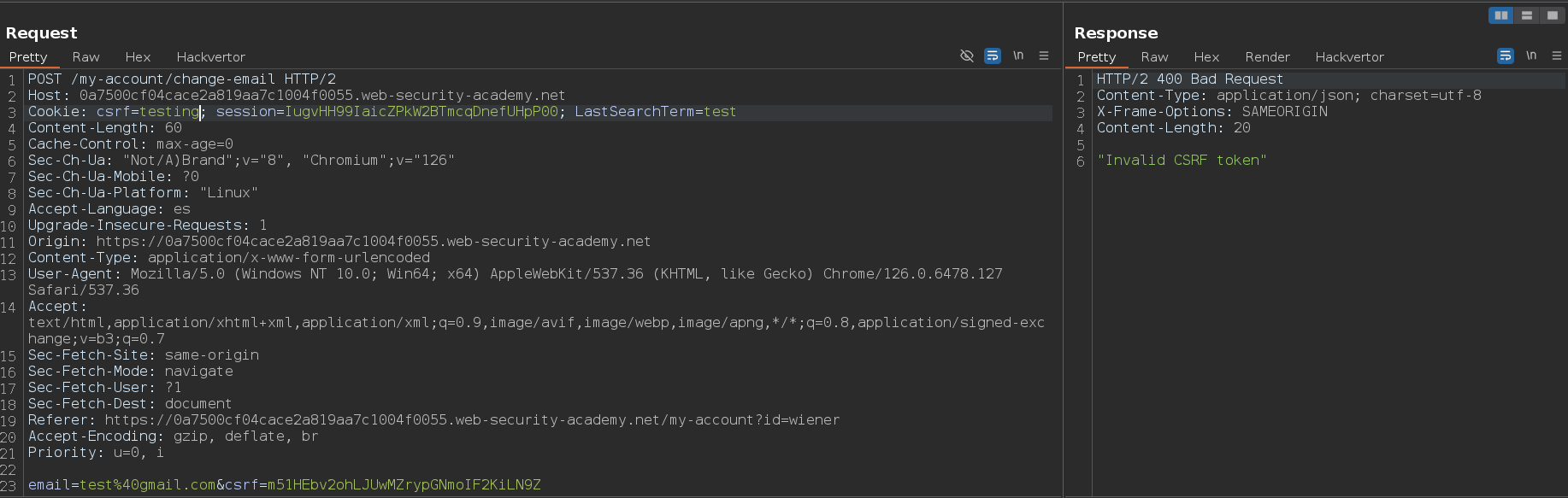Click the response 'Content-Type: application/json' header
1568x498 pixels.
[1289, 96]
